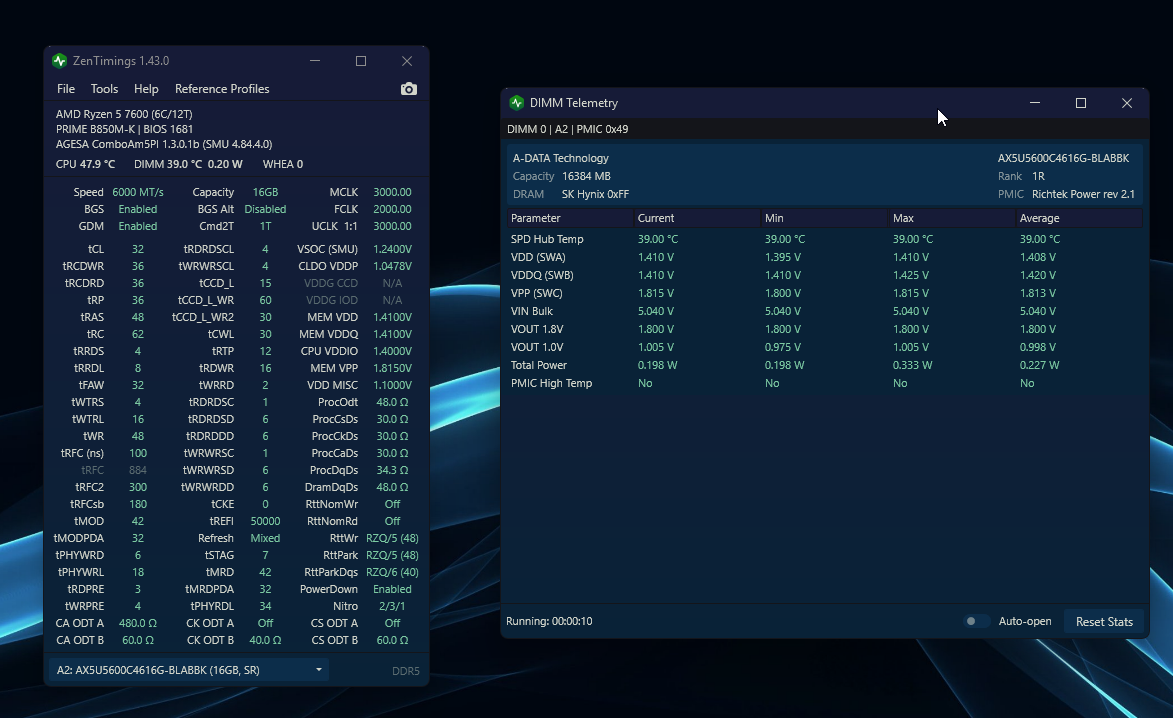Click the 0.227 W average power value

(1039, 365)
